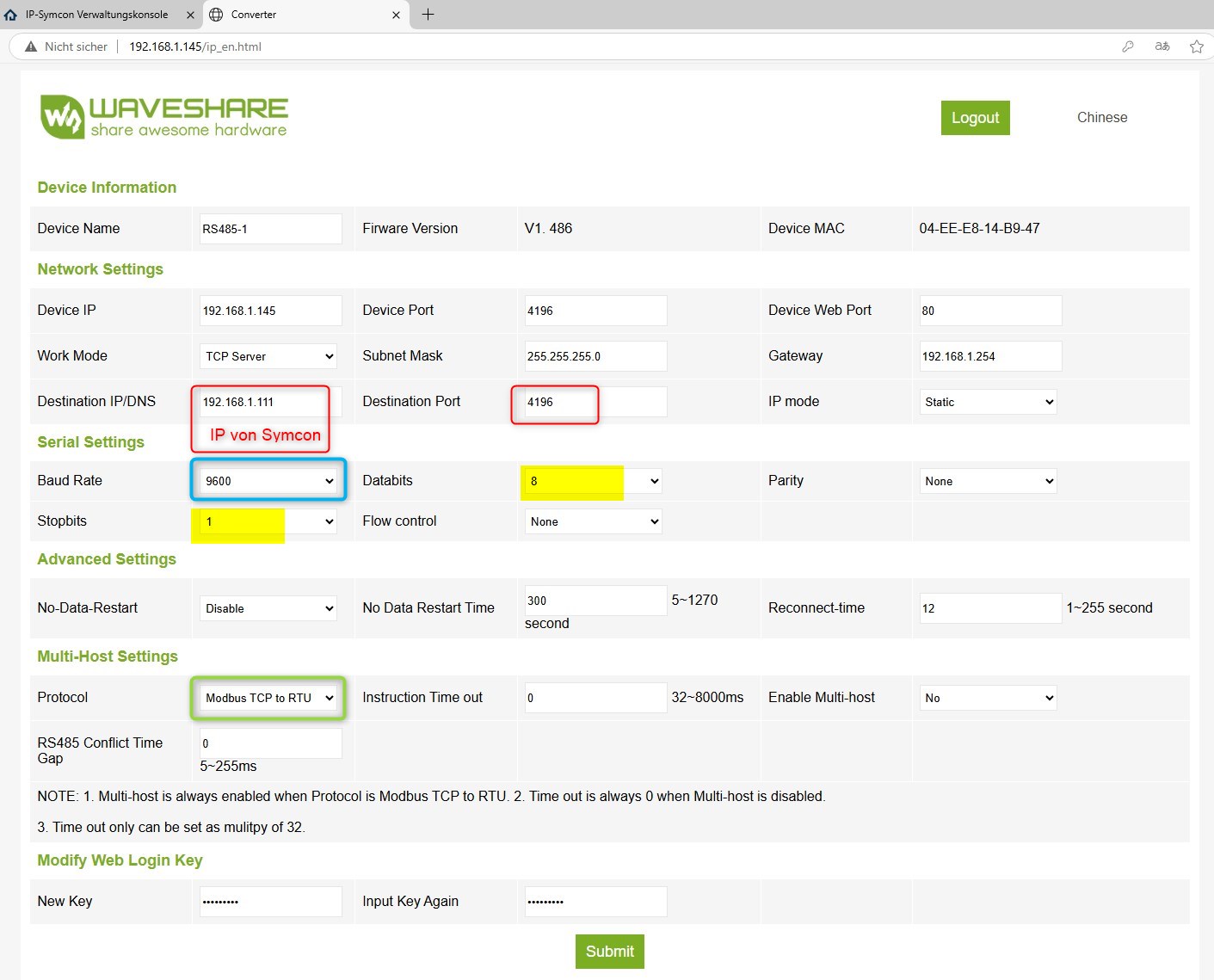Click the Submit button

(609, 952)
